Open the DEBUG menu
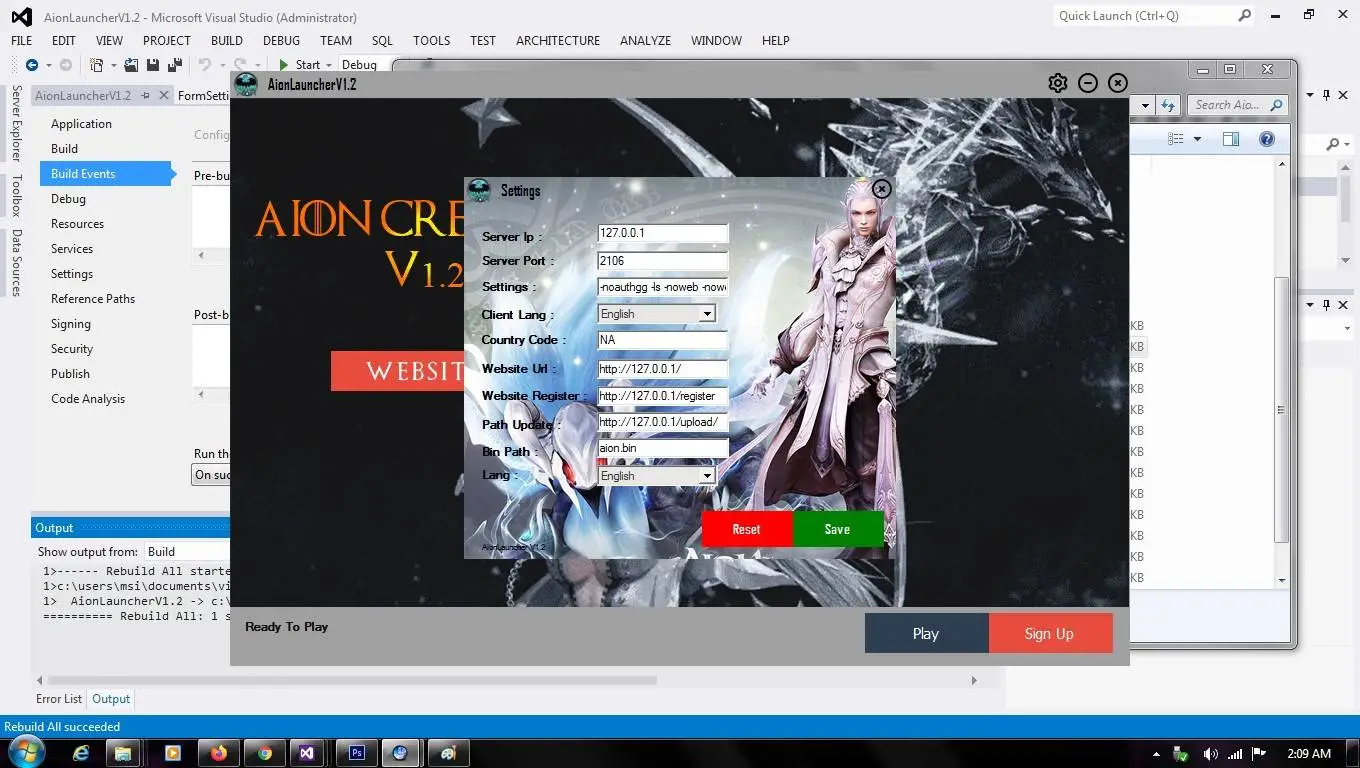Viewport: 1360px width, 768px height. coord(281,41)
